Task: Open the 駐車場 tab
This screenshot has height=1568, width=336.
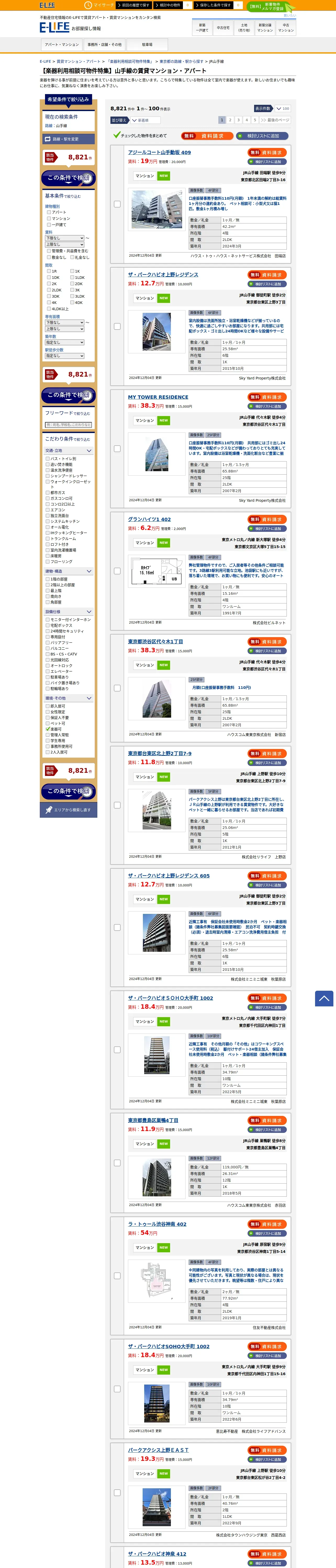Action: 147,44
